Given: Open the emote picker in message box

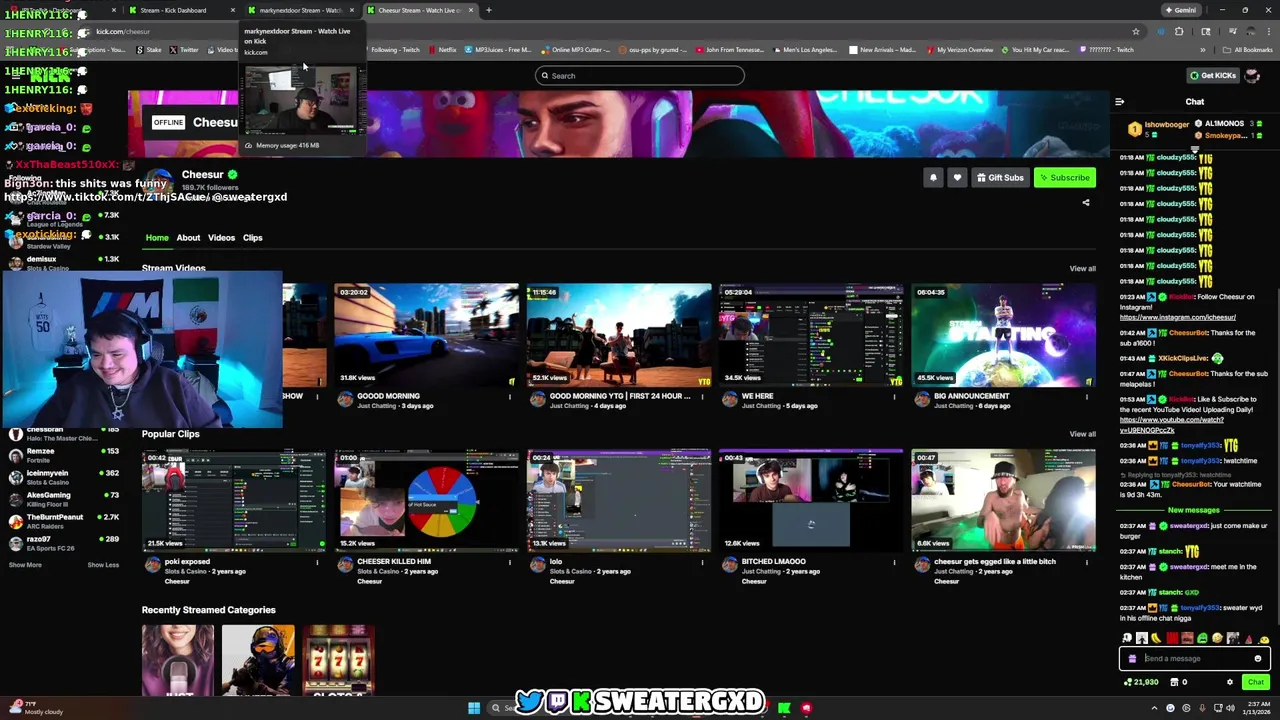Looking at the screenshot, I should (x=1258, y=659).
